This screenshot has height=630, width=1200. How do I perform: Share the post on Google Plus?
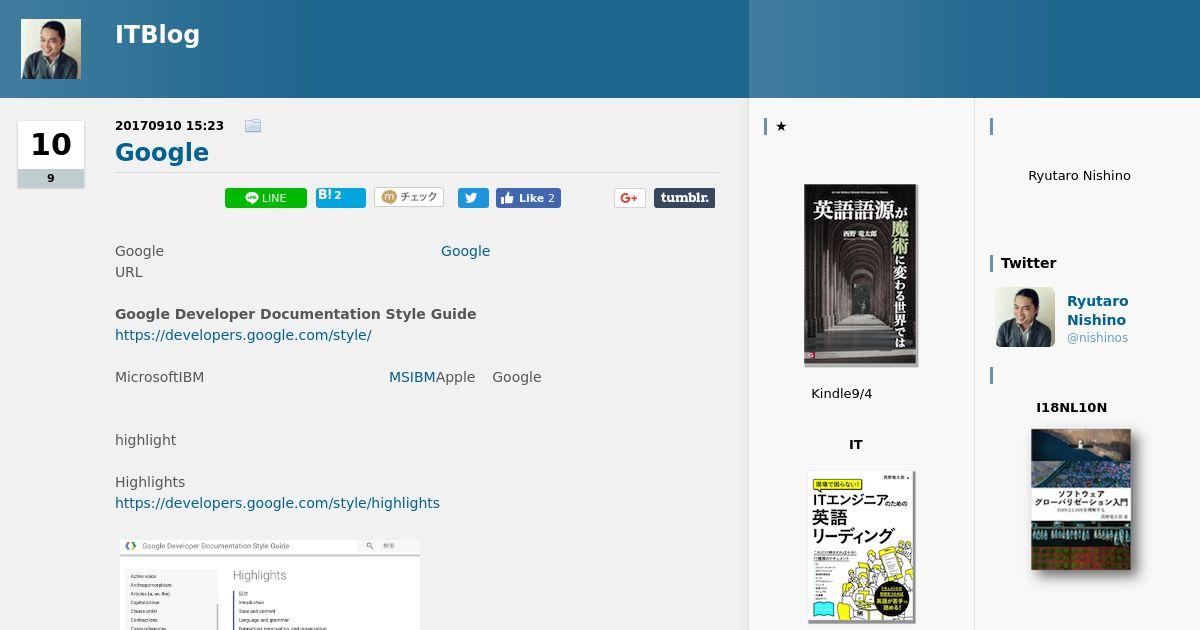tap(630, 198)
